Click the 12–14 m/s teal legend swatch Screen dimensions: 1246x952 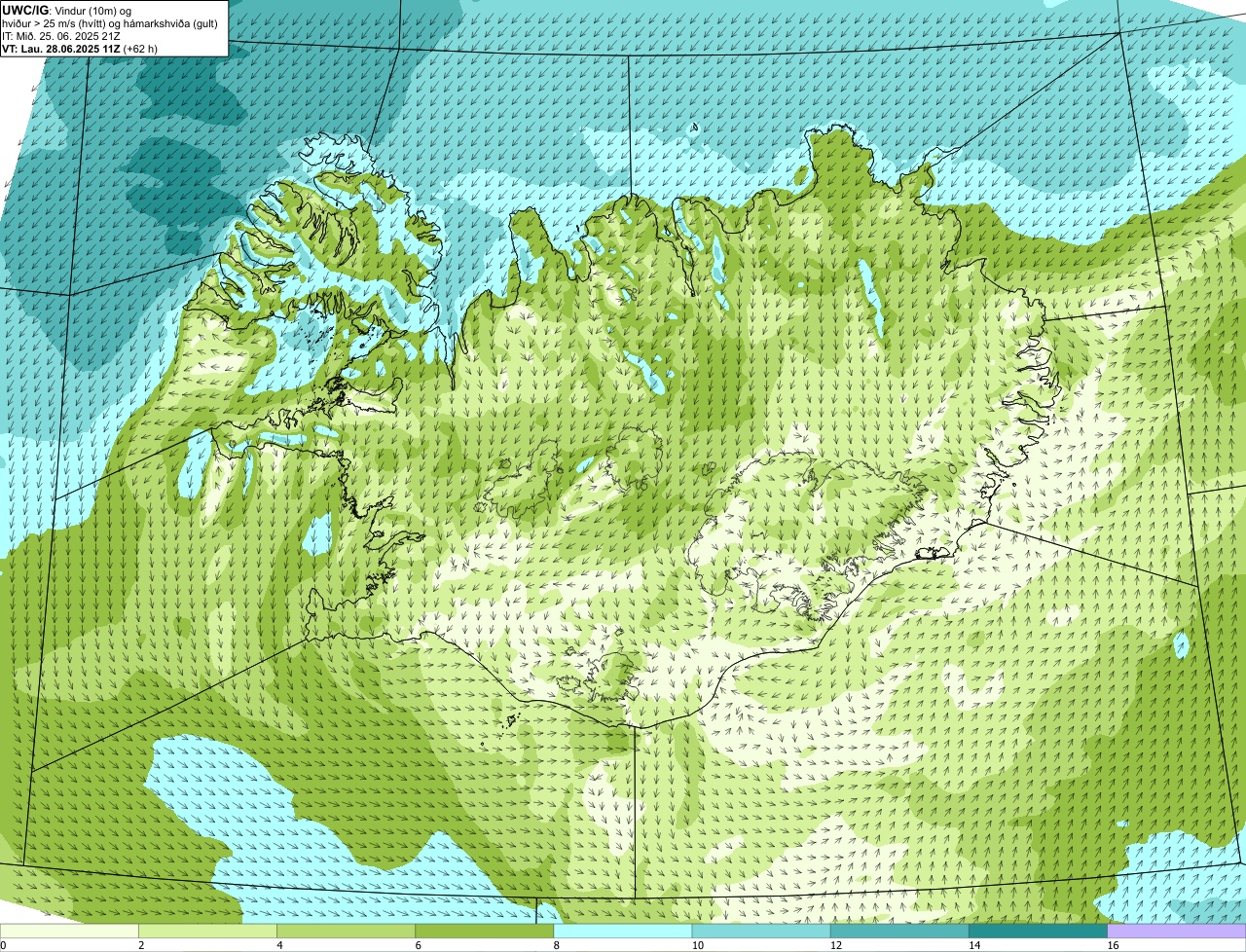tap(899, 931)
